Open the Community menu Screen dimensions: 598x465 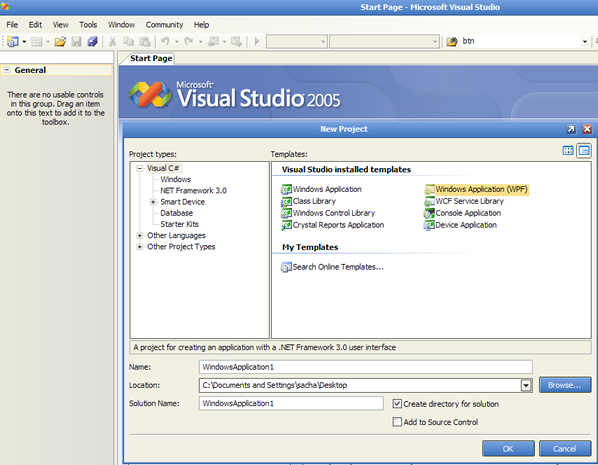point(164,25)
